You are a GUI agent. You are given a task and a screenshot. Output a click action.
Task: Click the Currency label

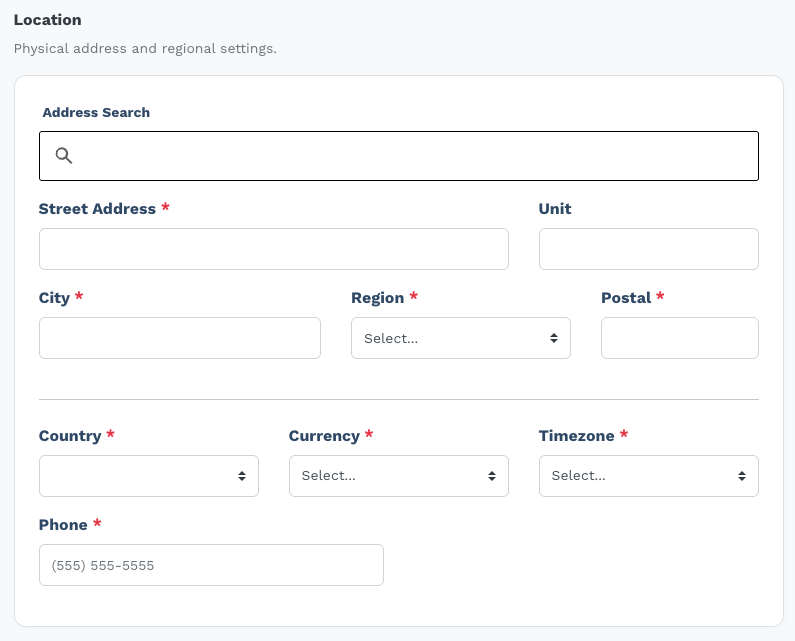pos(324,436)
